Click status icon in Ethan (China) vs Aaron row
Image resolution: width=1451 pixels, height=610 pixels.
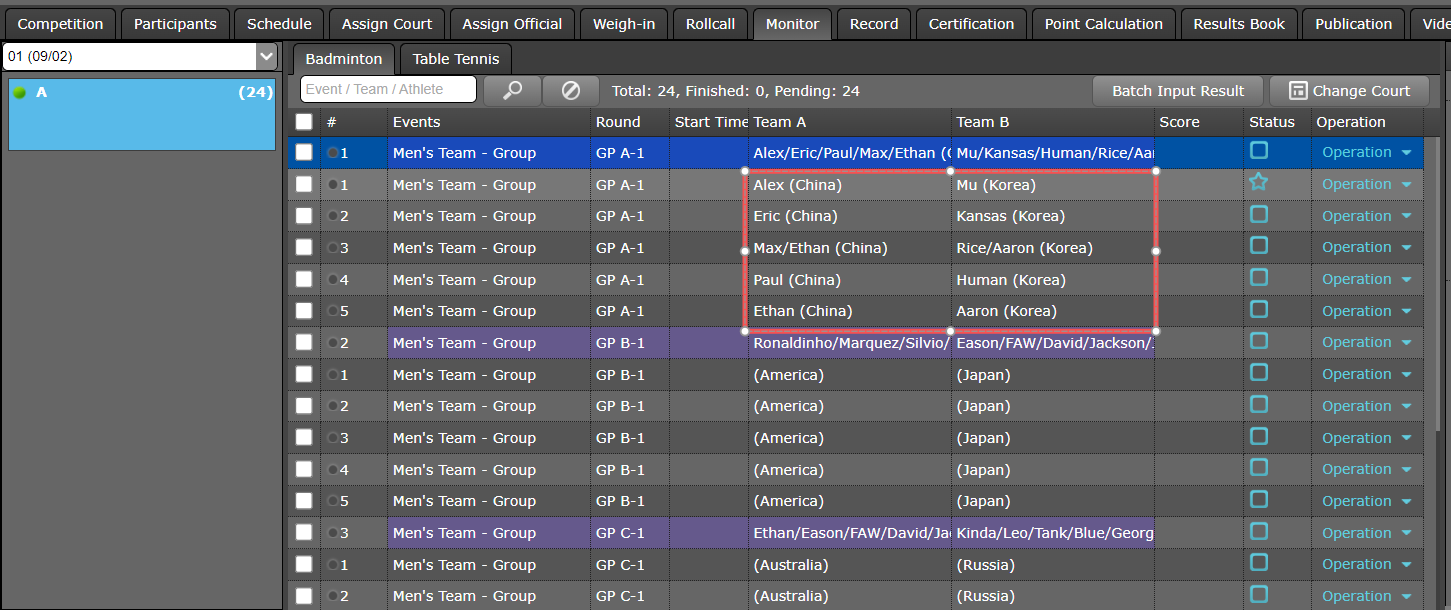(1259, 309)
